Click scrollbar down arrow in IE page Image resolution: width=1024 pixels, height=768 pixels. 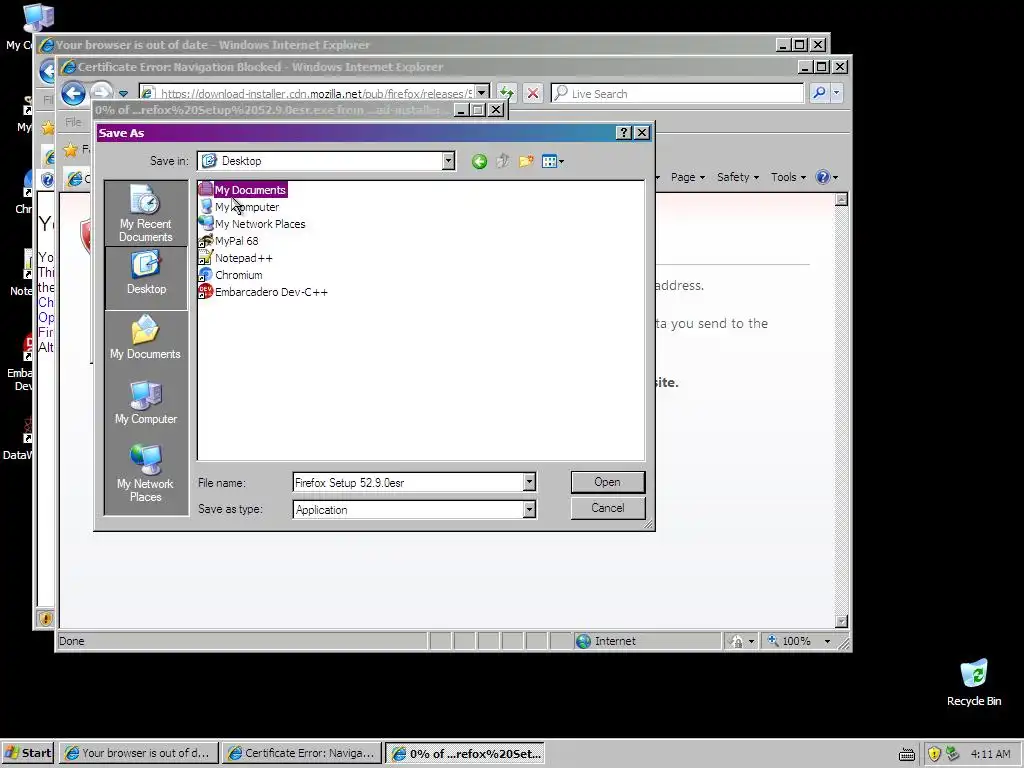point(841,621)
